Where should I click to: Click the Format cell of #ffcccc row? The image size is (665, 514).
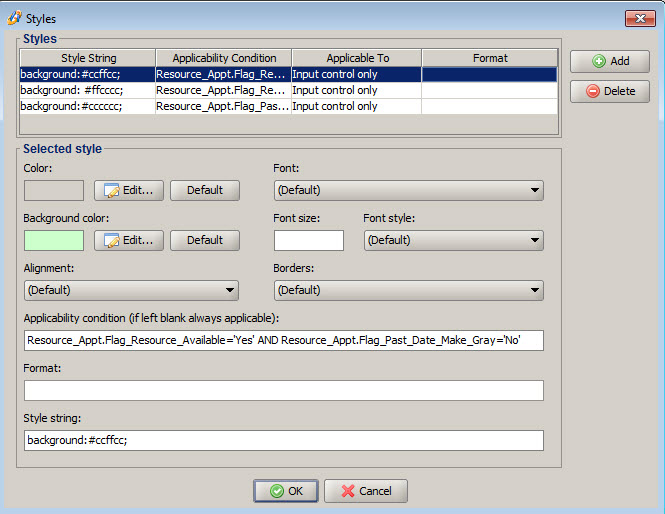click(x=489, y=90)
